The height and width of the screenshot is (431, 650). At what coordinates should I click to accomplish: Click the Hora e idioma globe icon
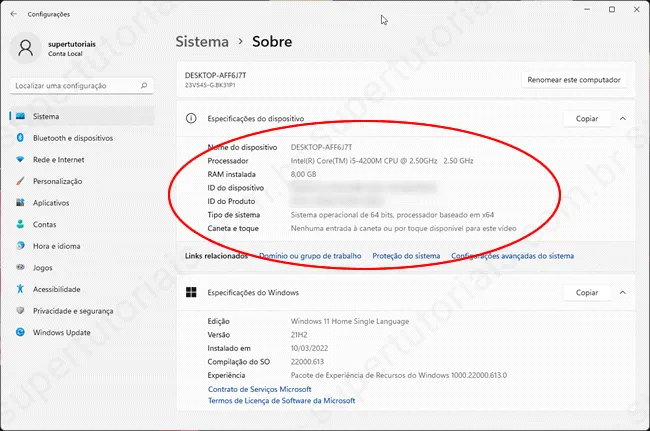coord(20,246)
